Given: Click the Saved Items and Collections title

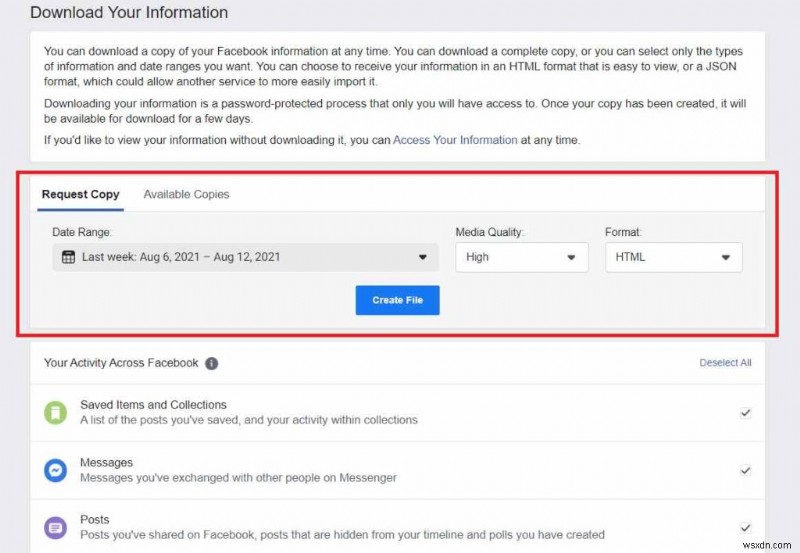Looking at the screenshot, I should coord(153,405).
